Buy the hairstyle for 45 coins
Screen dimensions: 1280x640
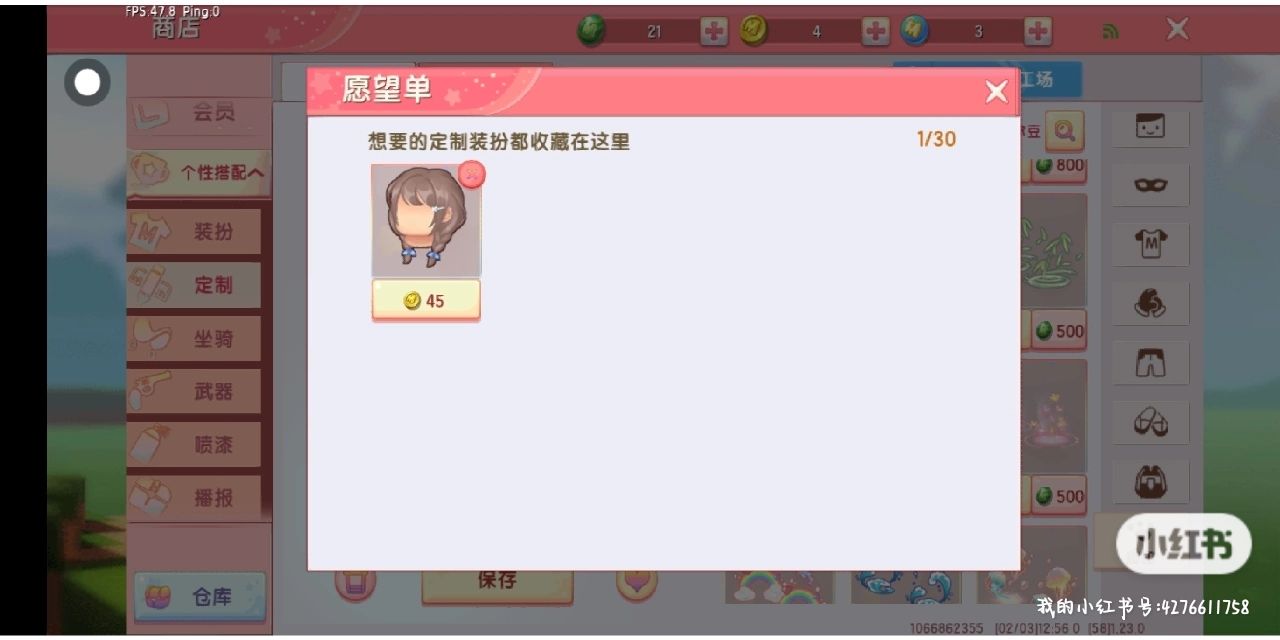pyautogui.click(x=426, y=300)
